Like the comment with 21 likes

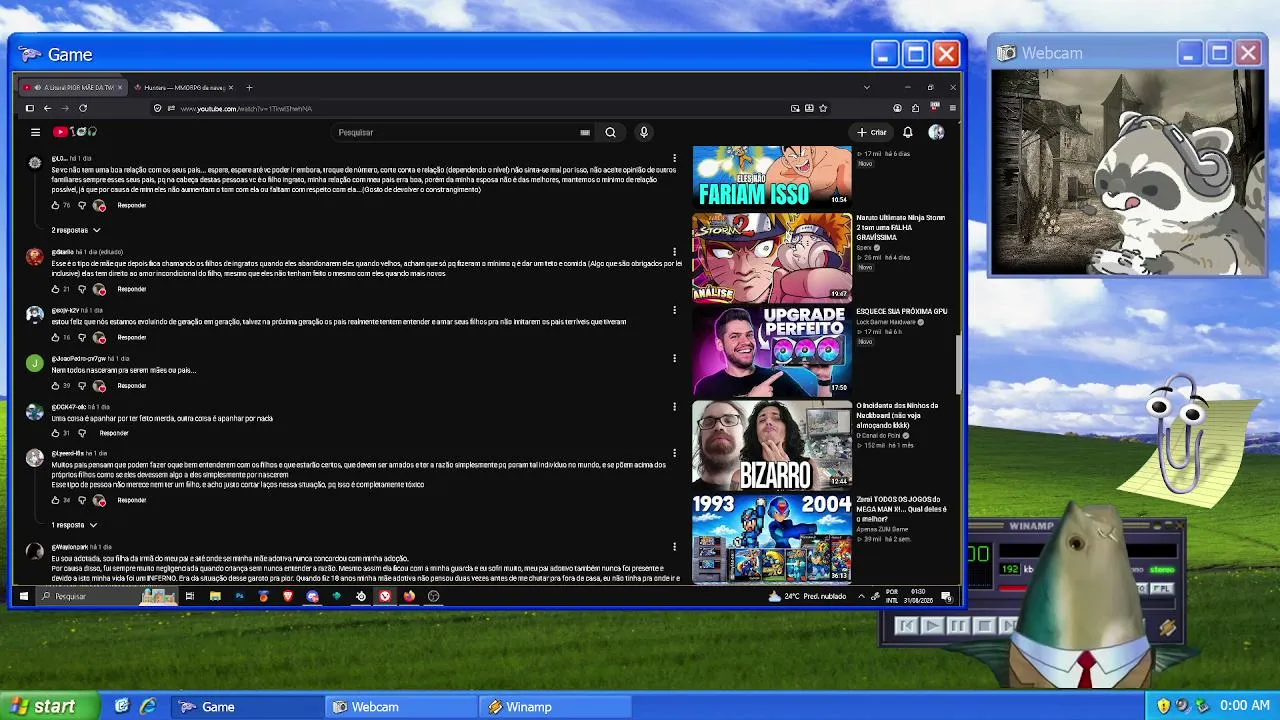pos(55,289)
